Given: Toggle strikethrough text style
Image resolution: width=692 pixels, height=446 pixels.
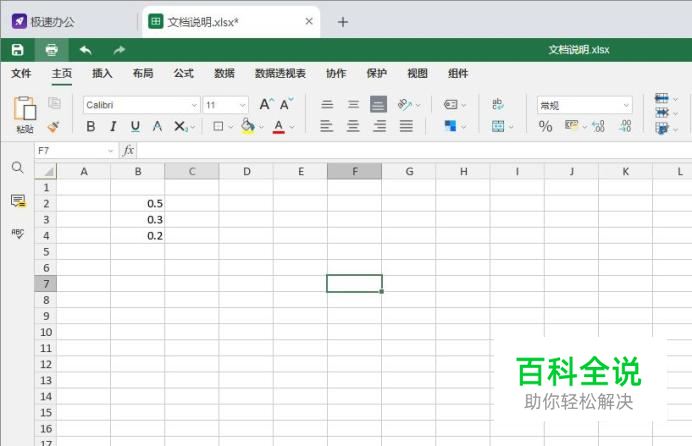Looking at the screenshot, I should 157,127.
